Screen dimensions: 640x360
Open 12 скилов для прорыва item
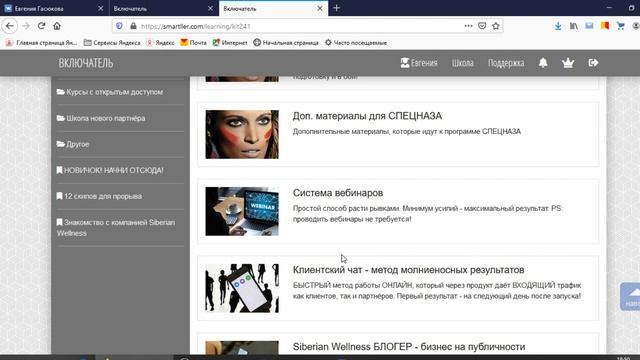(99, 196)
